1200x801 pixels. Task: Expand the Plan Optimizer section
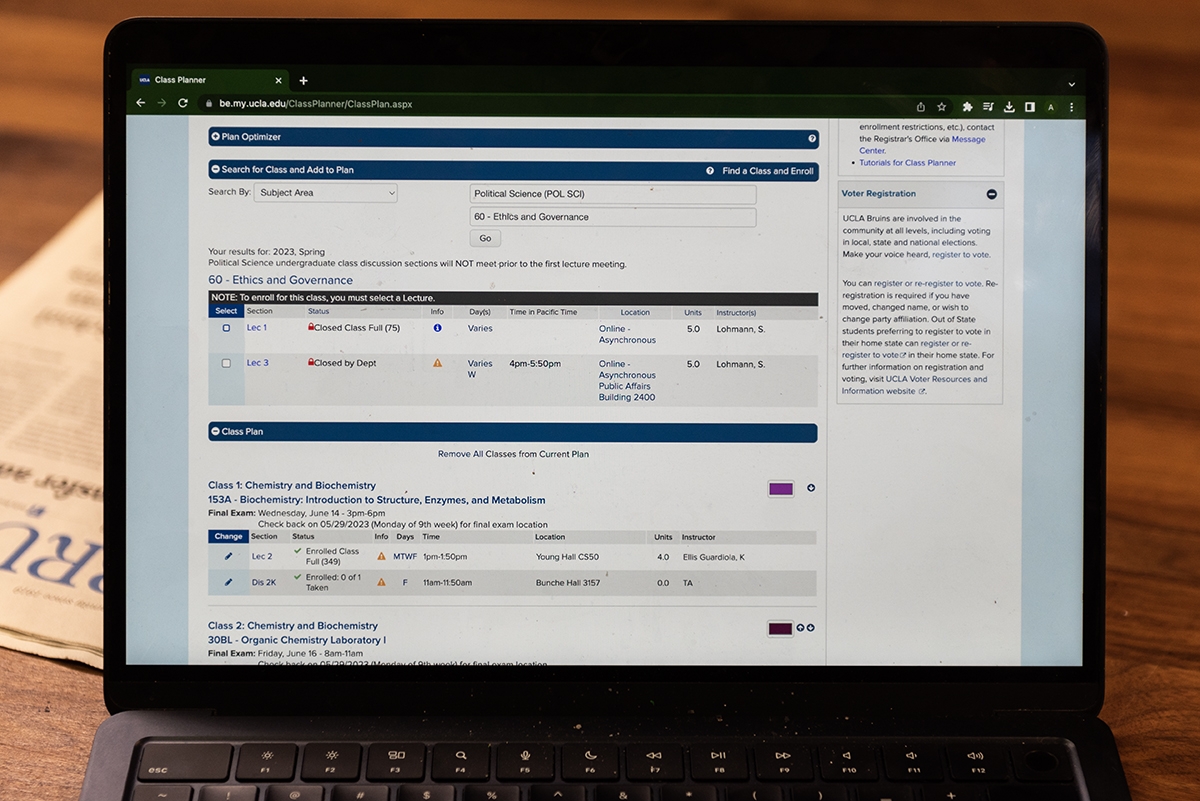point(215,137)
